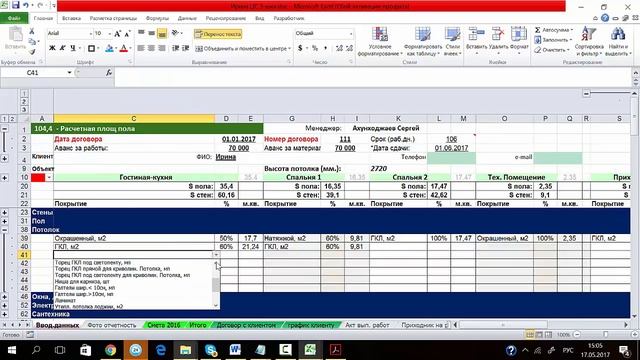Open the Файл tab
Viewport: 640px width, 360px height.
click(14, 18)
